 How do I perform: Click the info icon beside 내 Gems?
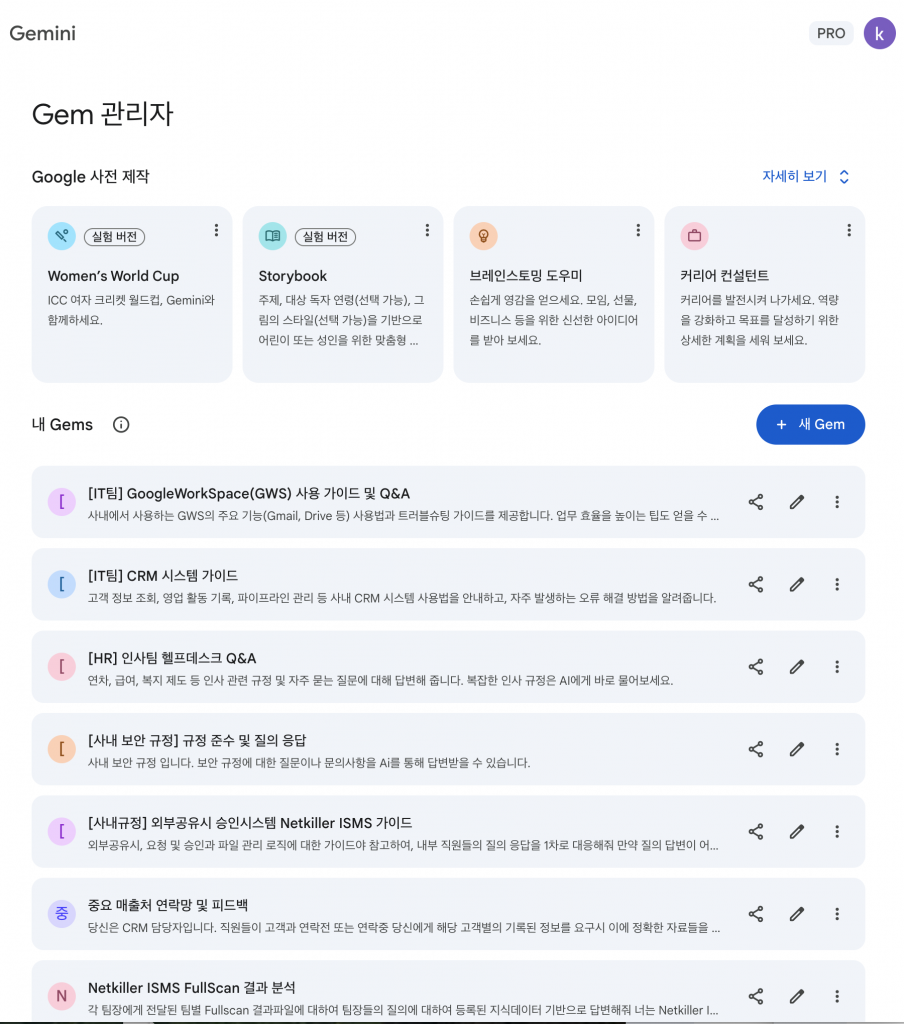pyautogui.click(x=121, y=424)
